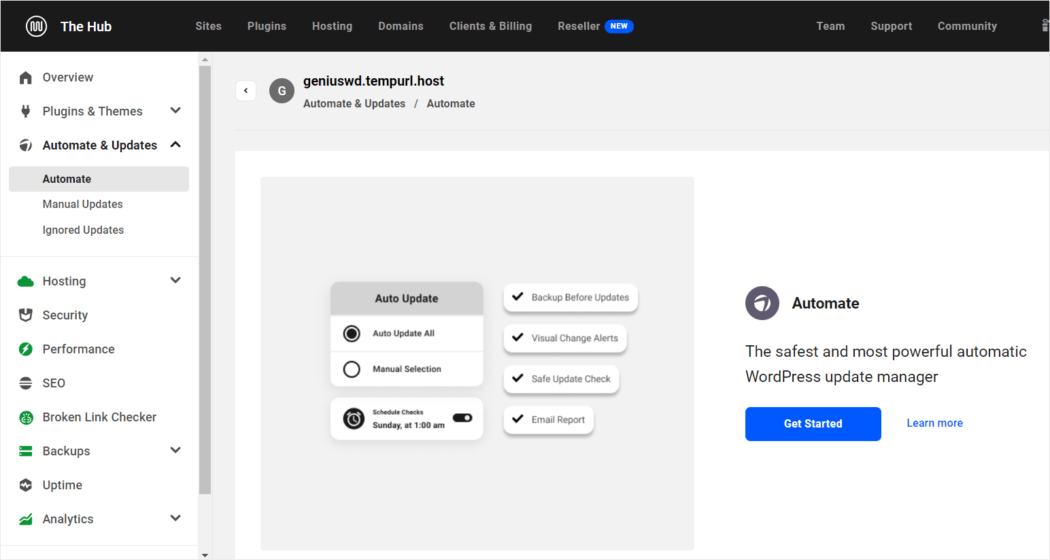Click the SEO sidebar icon
Viewport: 1050px width, 560px height.
(25, 383)
